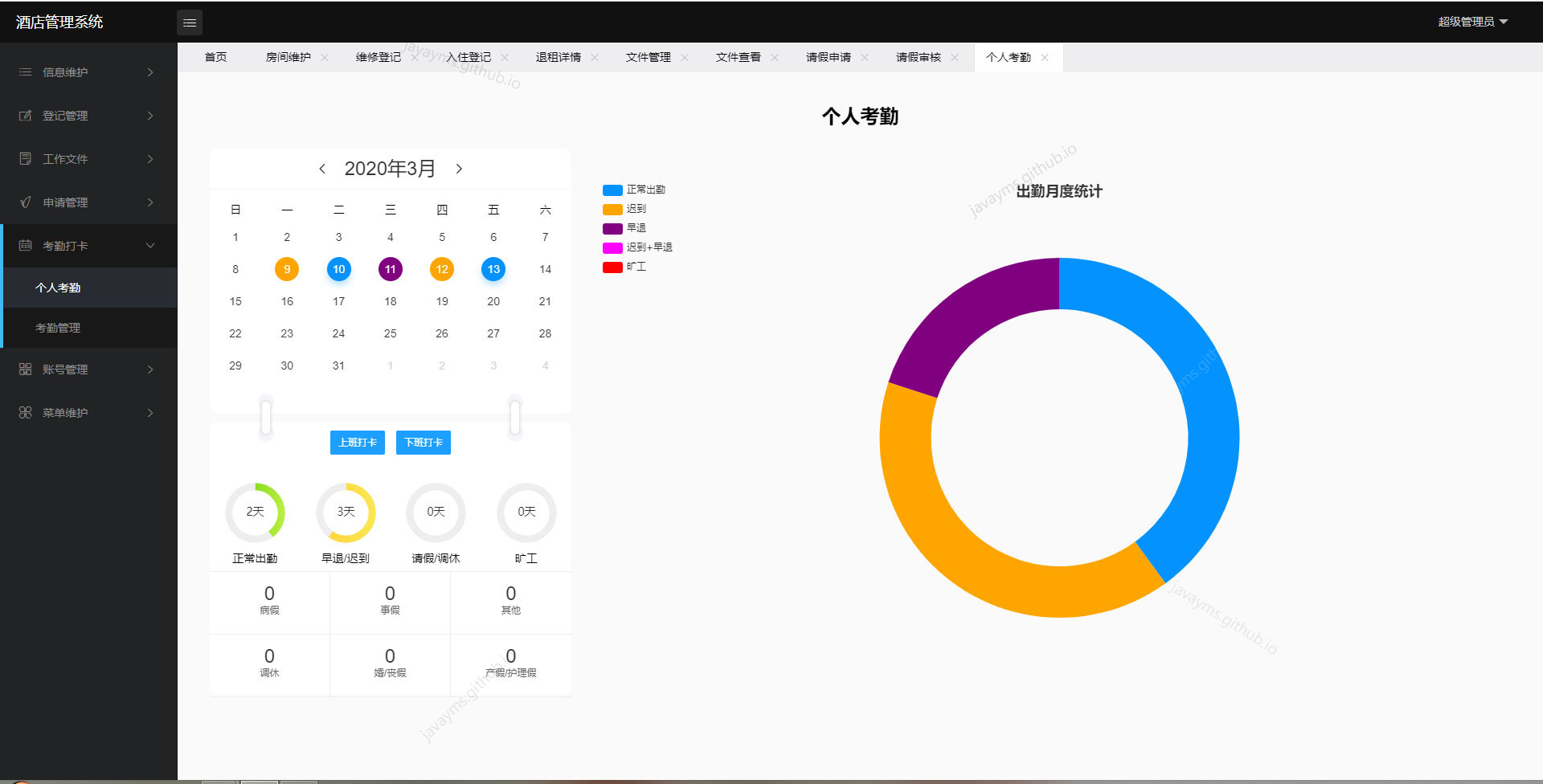Click the sidebar hamburger menu icon
The width and height of the screenshot is (1543, 784).
point(190,22)
